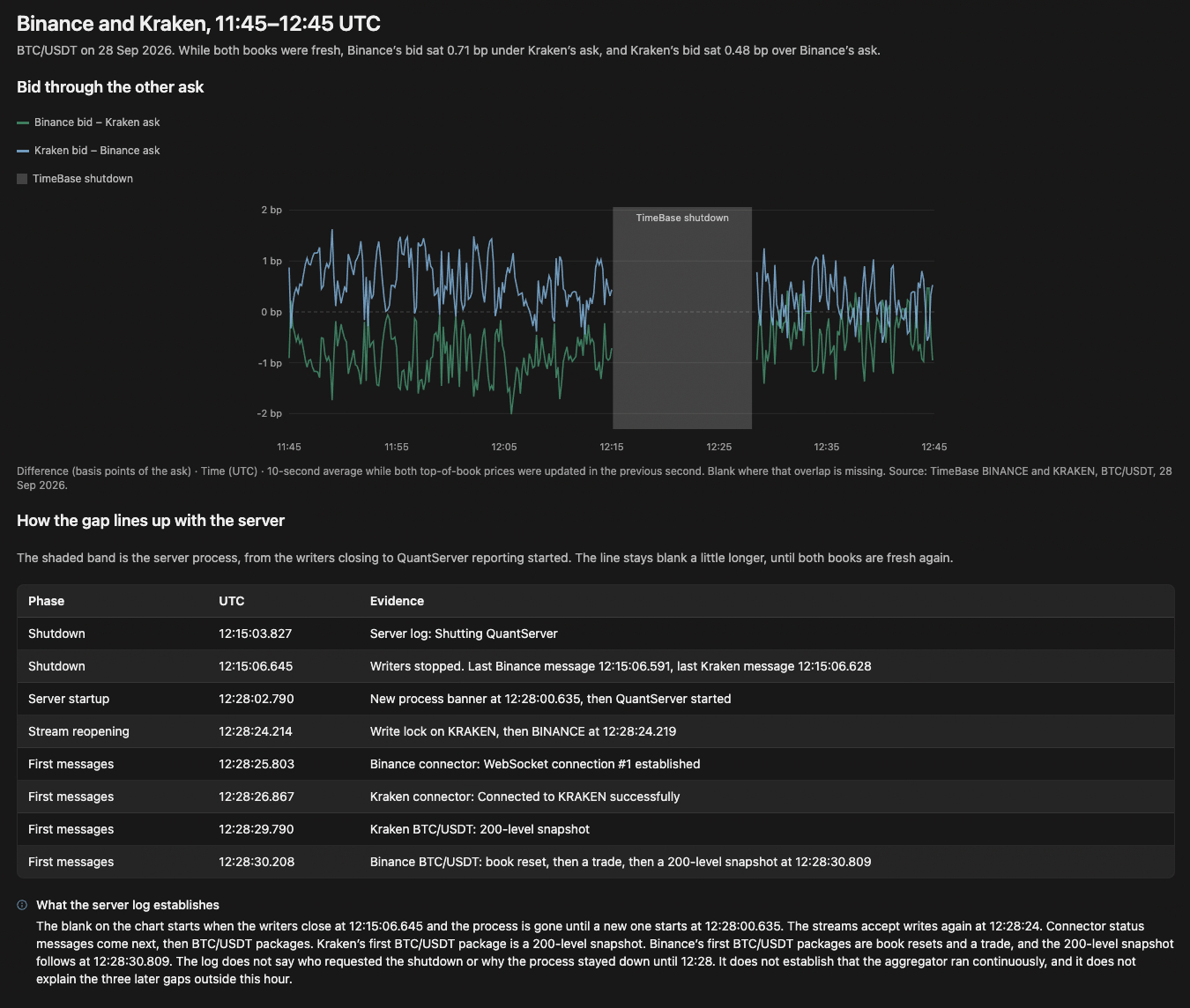
Task: Select the timestamp cell 12:28:02.790
Action: tap(257, 699)
